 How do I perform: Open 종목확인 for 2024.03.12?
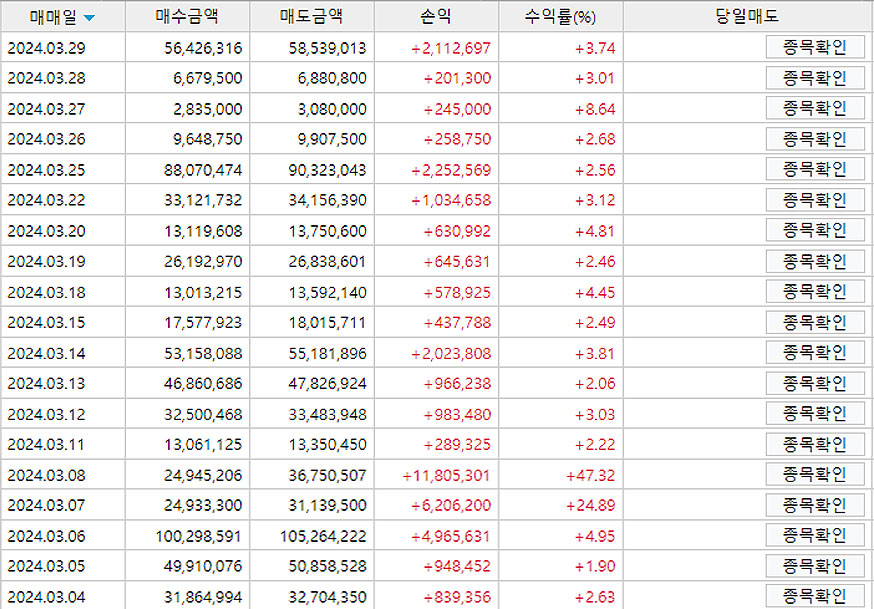[x=815, y=413]
